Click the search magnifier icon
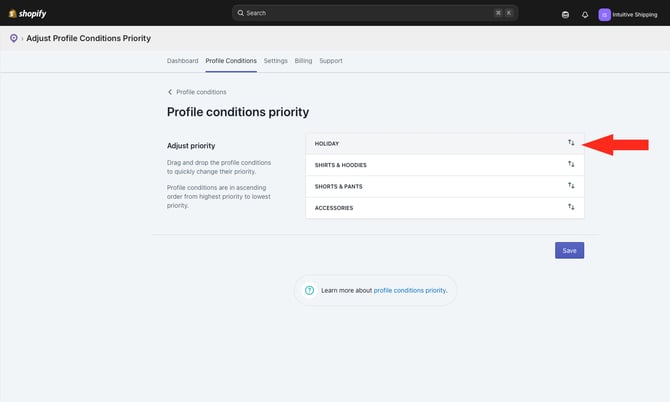 (x=241, y=13)
